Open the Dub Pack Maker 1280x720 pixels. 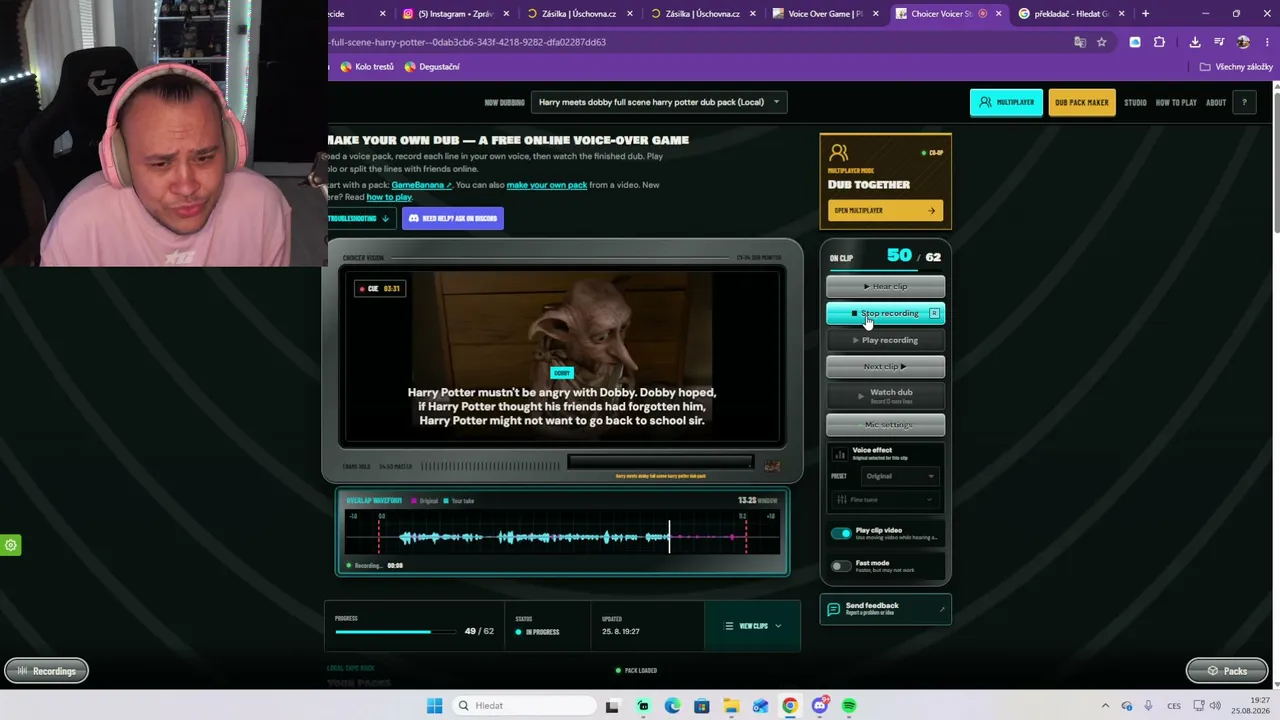pos(1081,102)
